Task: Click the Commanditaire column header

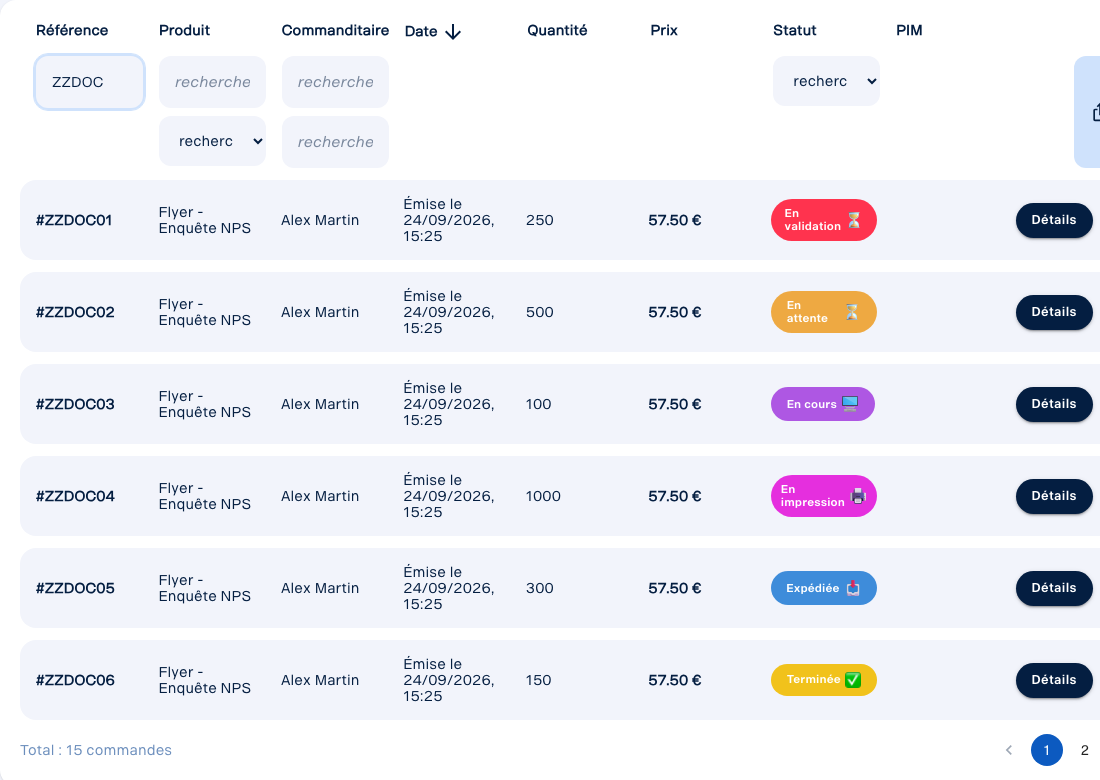Action: click(335, 30)
